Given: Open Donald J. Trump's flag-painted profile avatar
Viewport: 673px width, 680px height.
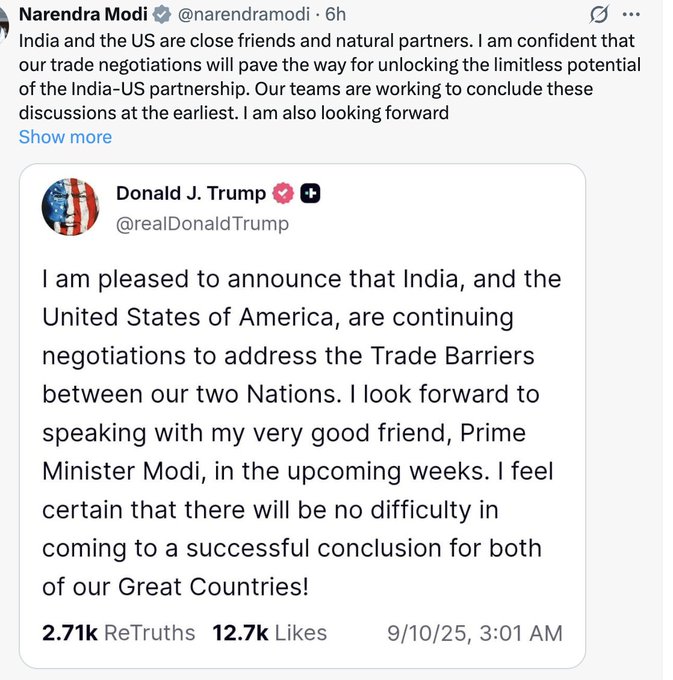Looking at the screenshot, I should pyautogui.click(x=70, y=207).
